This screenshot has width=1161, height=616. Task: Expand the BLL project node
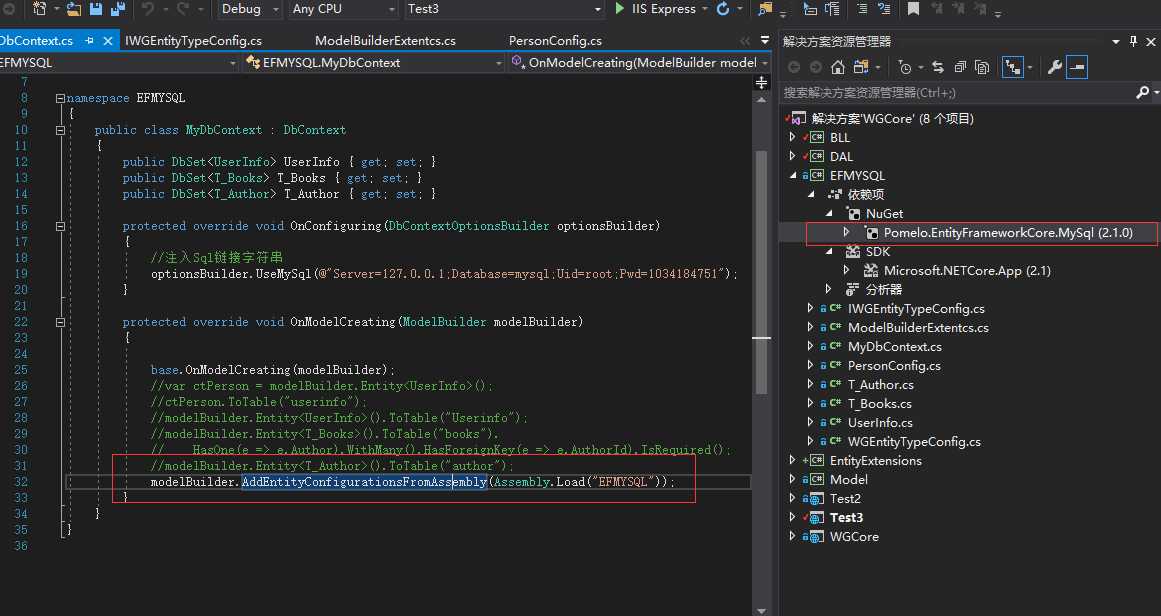pos(792,137)
